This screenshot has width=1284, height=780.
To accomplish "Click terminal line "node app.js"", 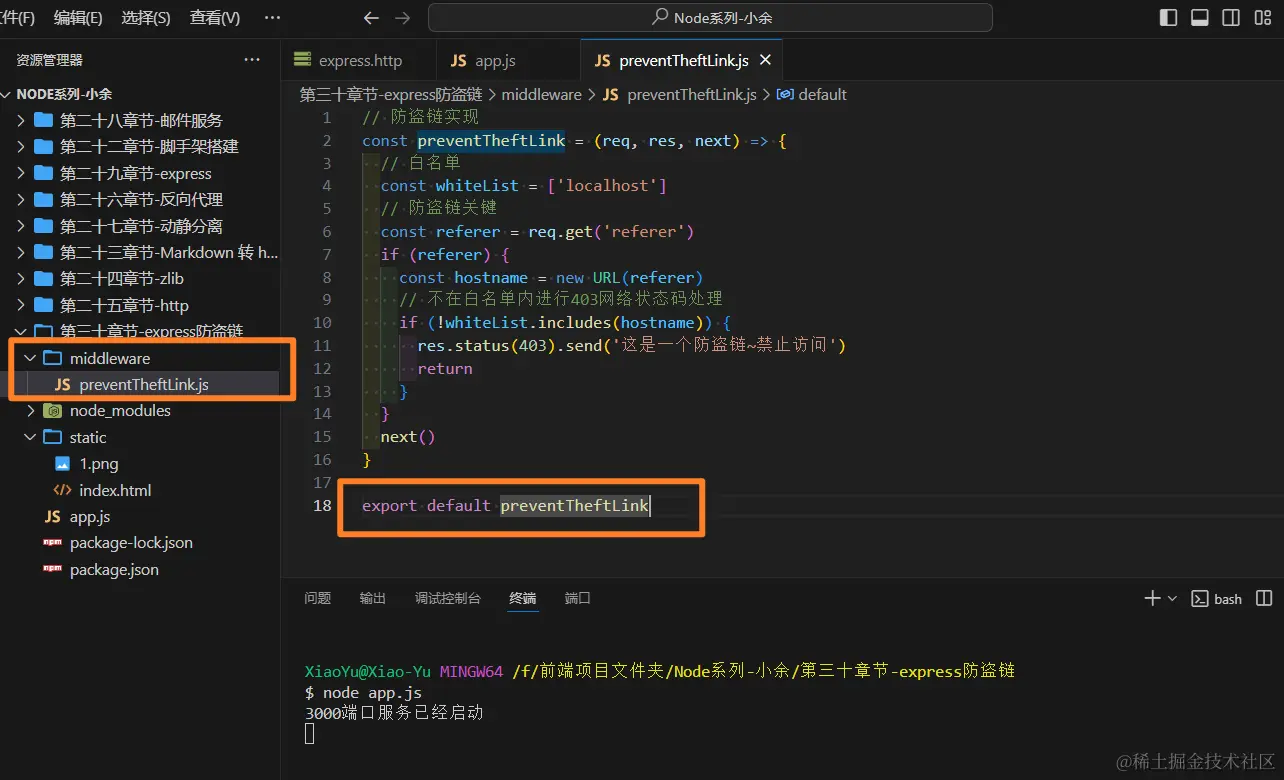I will coord(372,692).
